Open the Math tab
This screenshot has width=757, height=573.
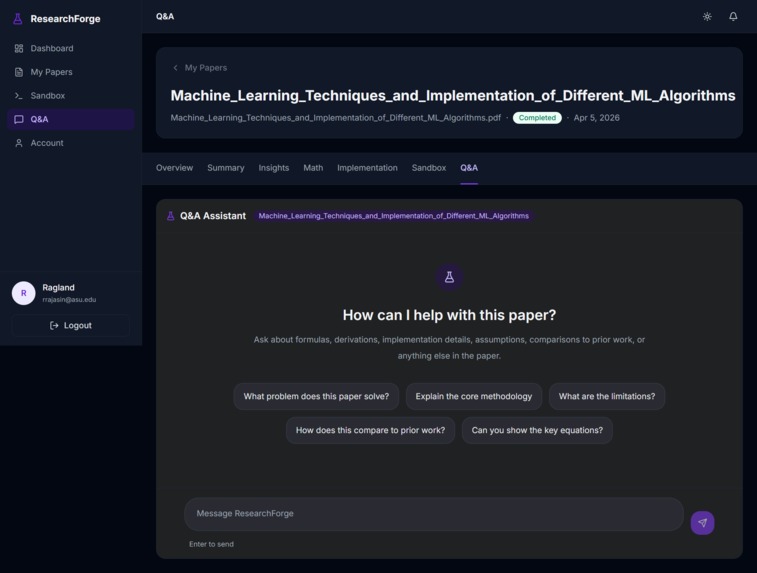pos(313,168)
